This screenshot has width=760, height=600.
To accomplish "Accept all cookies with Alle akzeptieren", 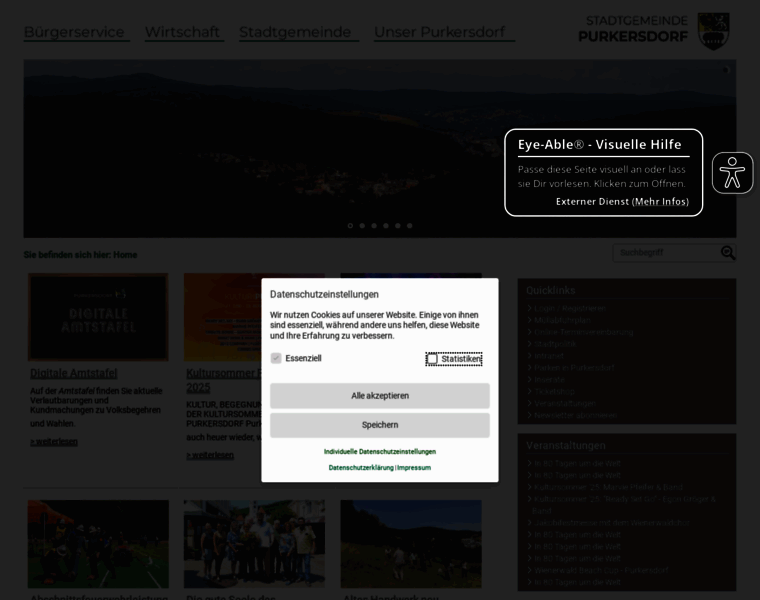I will 380,395.
